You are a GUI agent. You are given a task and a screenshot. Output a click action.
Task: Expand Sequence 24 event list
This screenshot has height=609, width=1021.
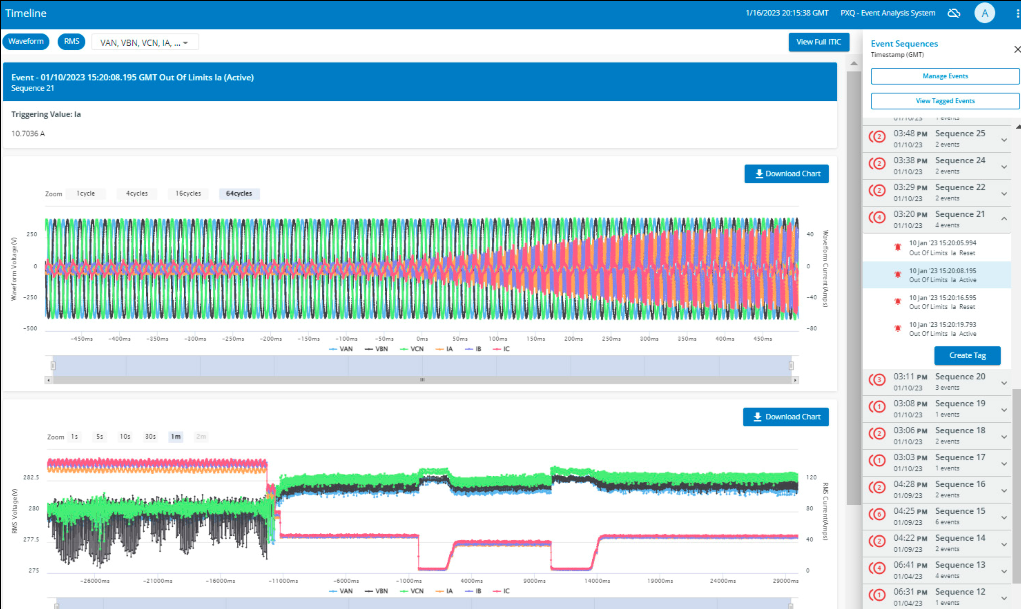coord(1003,166)
